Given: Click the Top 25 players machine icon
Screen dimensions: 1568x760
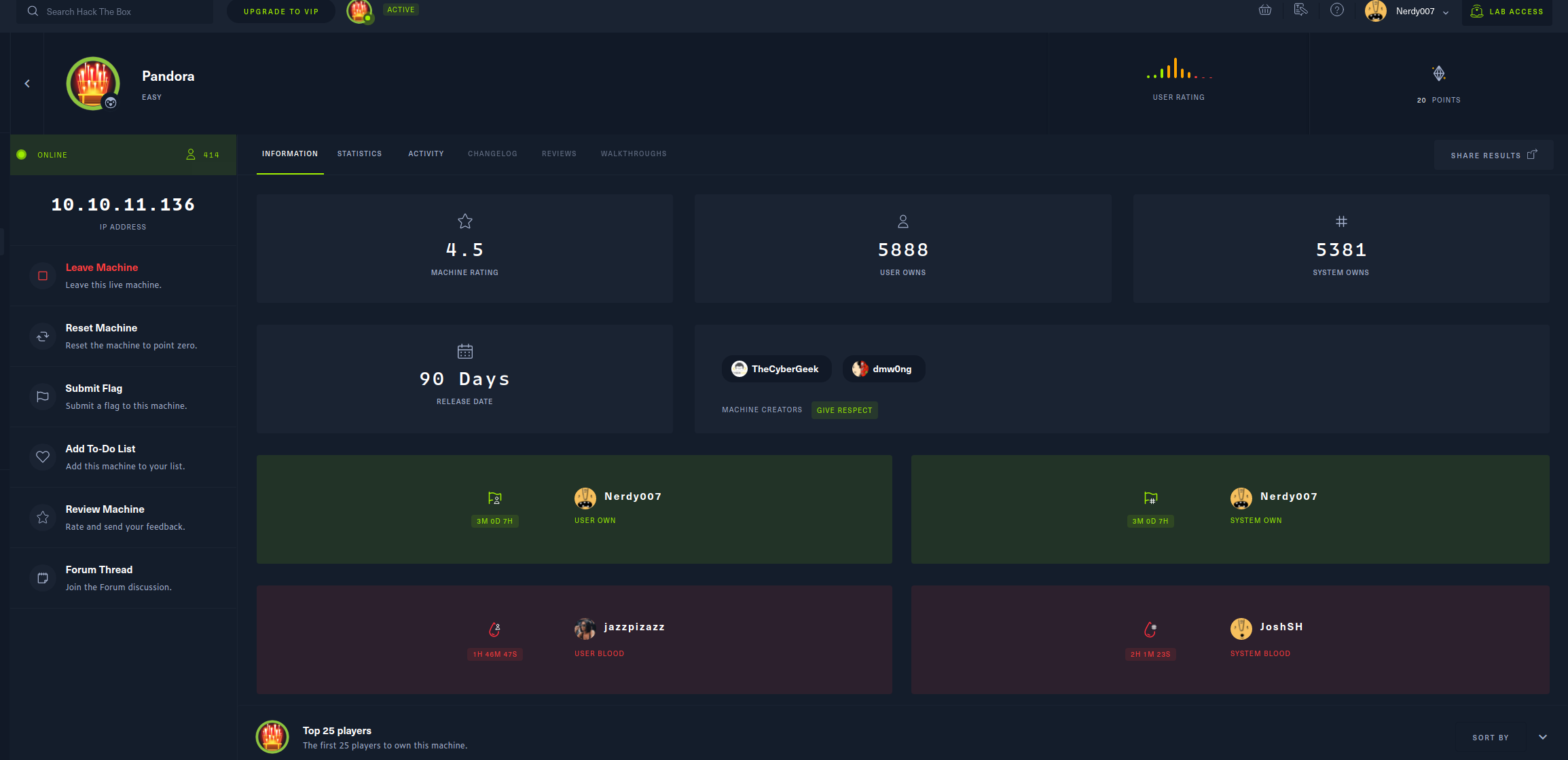Looking at the screenshot, I should pyautogui.click(x=272, y=737).
